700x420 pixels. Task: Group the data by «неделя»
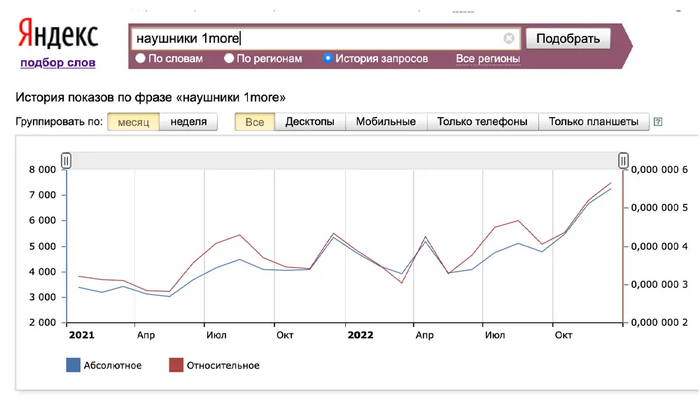[189, 122]
